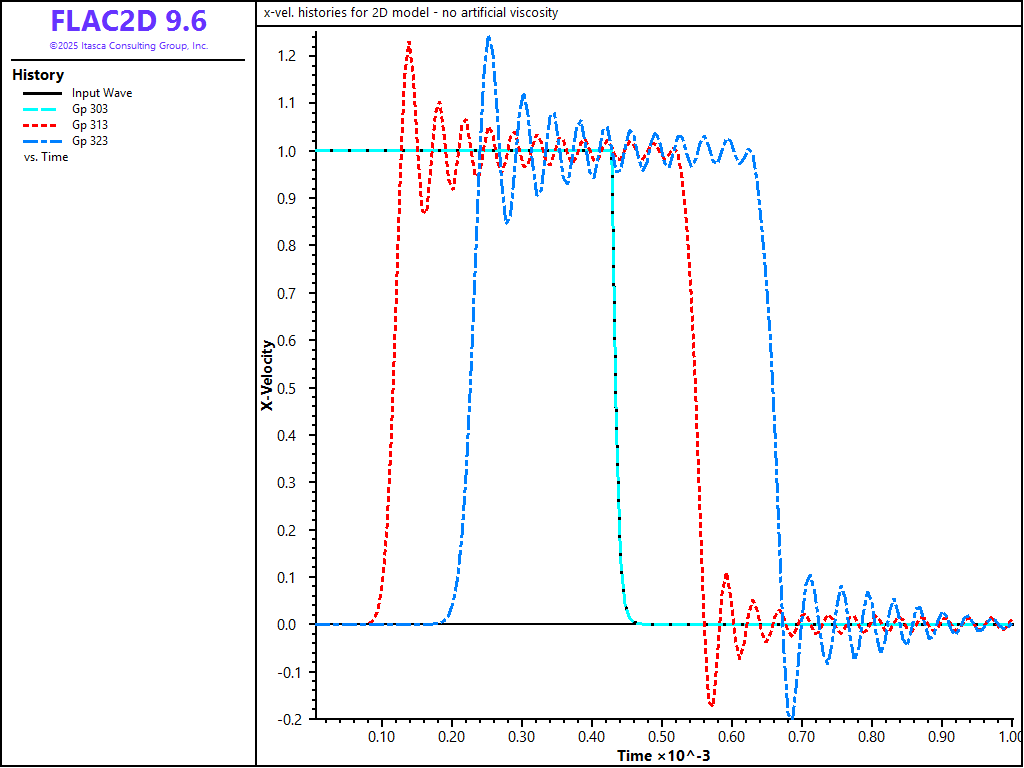Click the 1.00 tick on the time axis
This screenshot has height=768, width=1024.
coord(1009,737)
